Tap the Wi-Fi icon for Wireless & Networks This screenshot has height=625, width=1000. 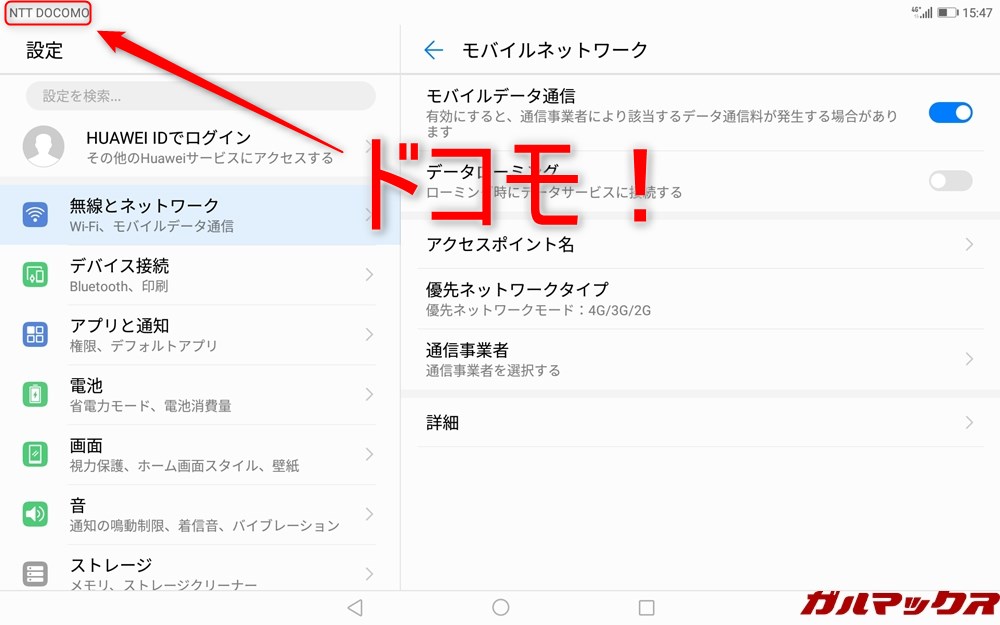pos(35,215)
